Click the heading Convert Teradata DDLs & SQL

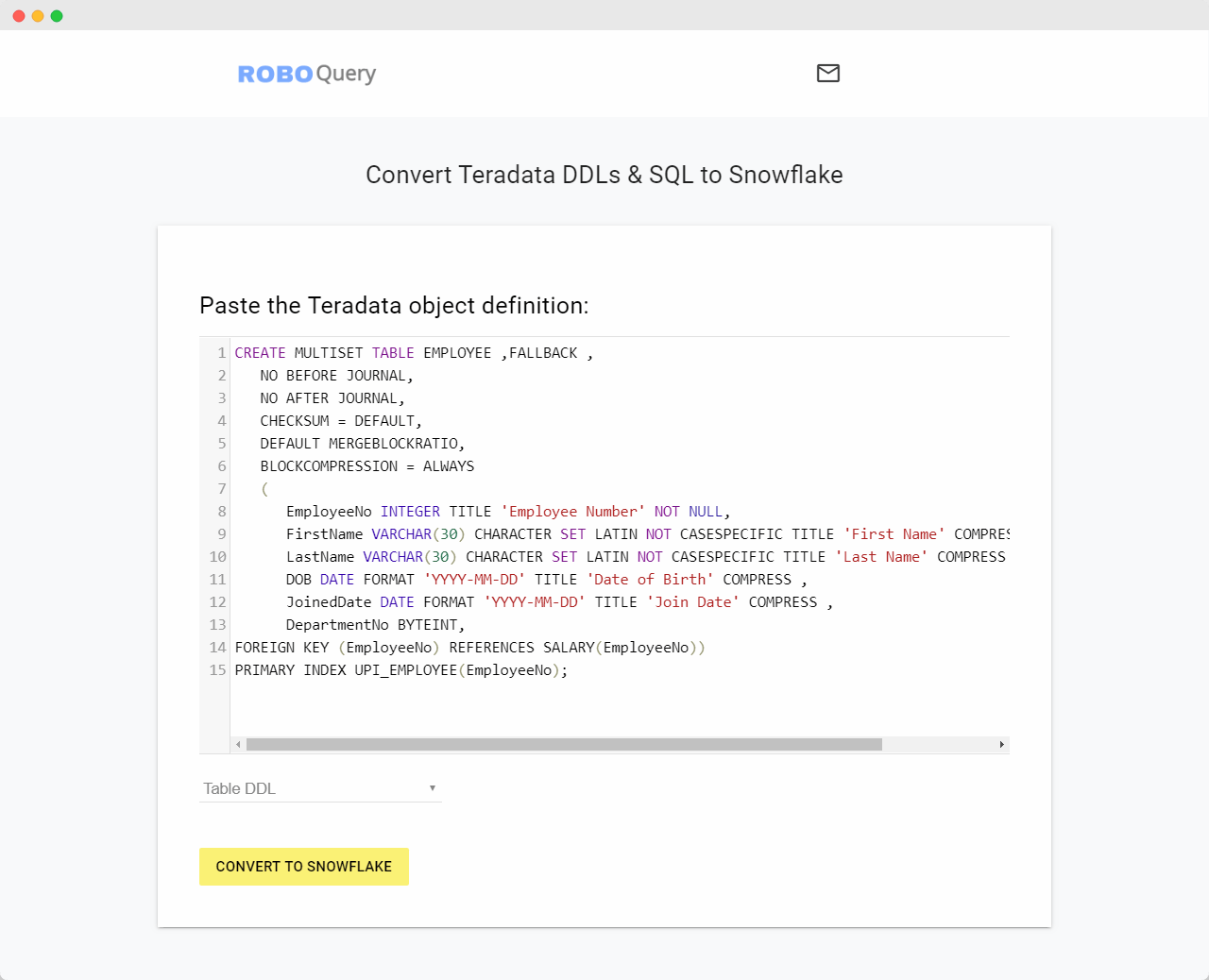tap(604, 175)
